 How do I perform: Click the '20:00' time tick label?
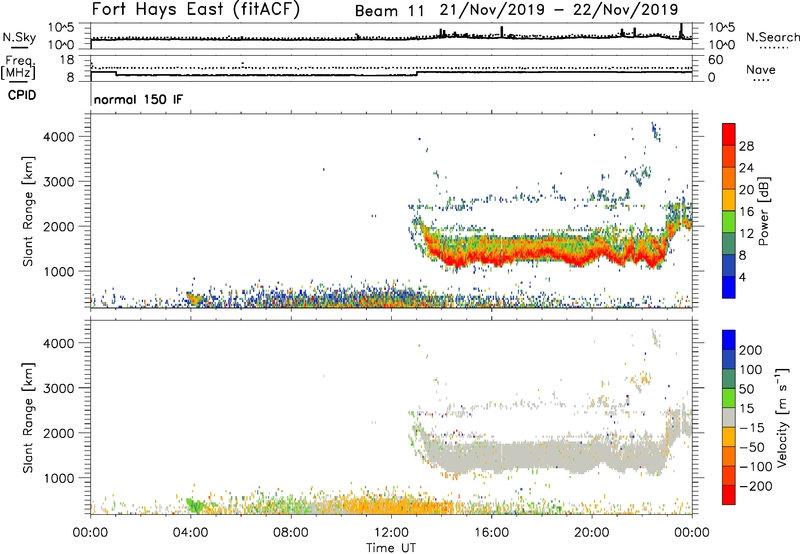[591, 533]
